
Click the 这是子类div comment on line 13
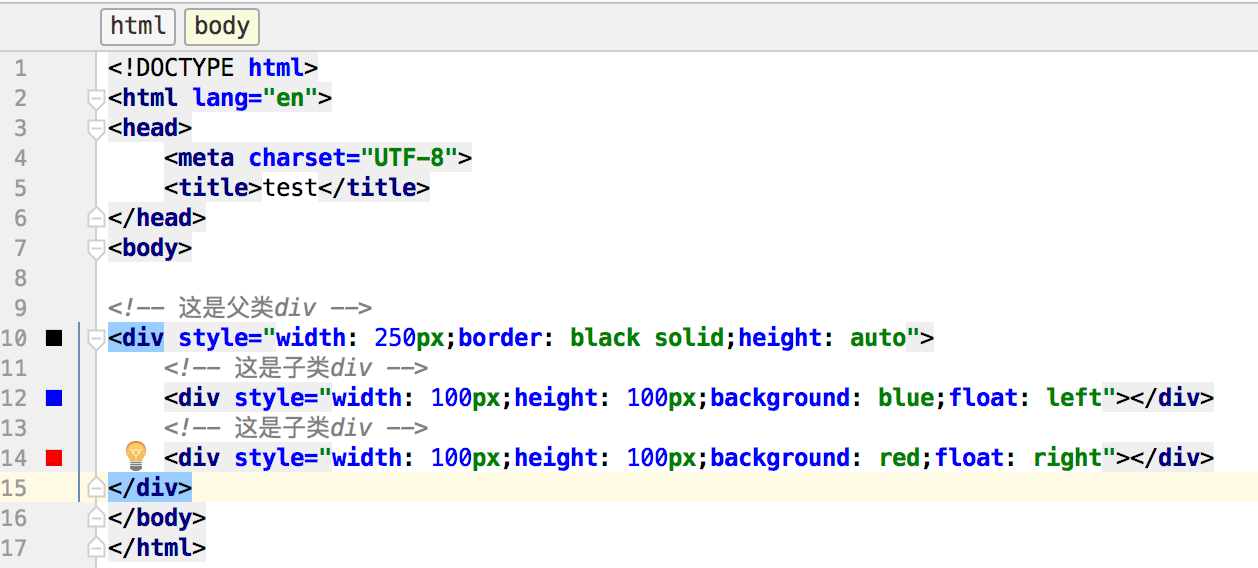297,428
